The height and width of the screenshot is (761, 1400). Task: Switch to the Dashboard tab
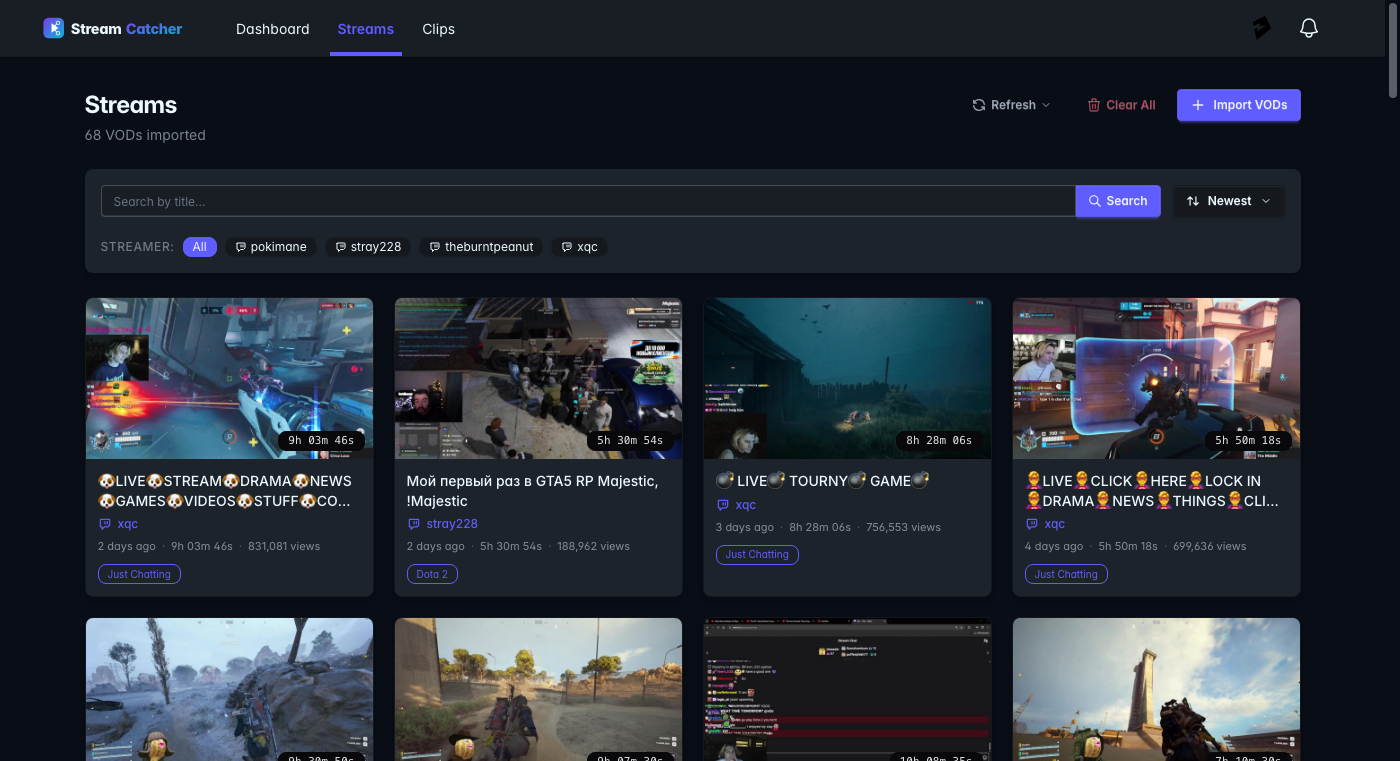272,29
